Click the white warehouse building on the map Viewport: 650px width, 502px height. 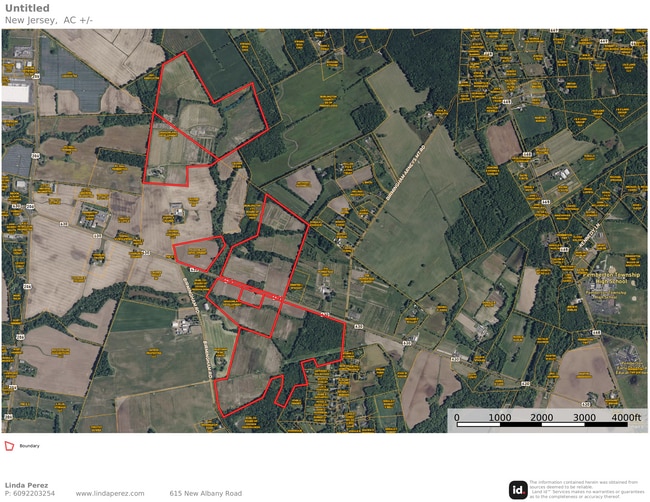point(16,93)
